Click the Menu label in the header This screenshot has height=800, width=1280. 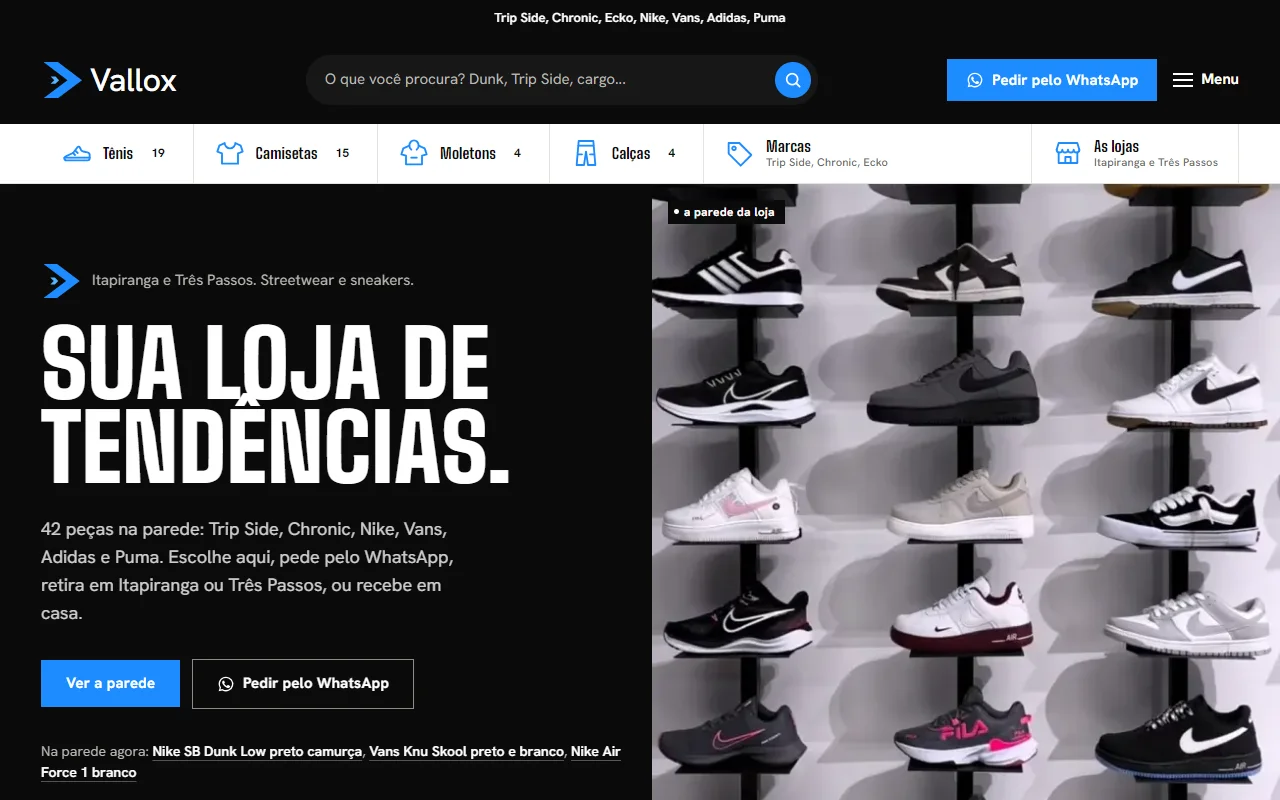point(1220,79)
